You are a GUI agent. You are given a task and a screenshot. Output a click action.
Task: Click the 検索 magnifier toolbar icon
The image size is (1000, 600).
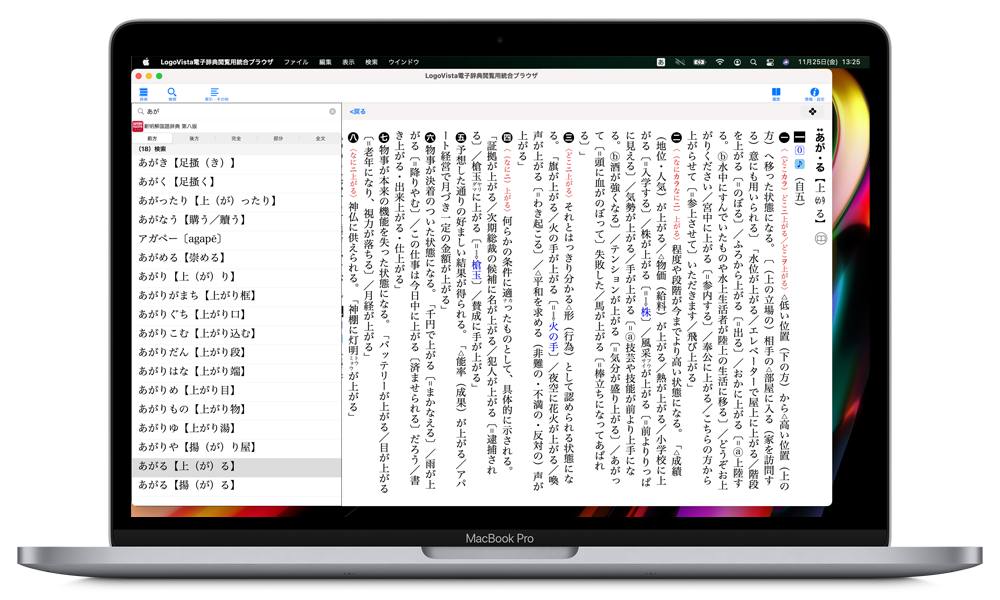(x=172, y=92)
